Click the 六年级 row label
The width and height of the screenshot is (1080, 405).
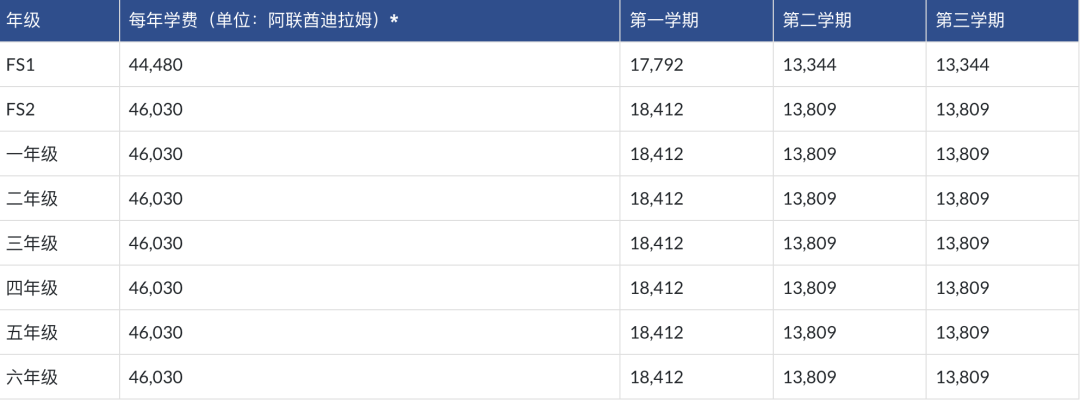click(32, 377)
